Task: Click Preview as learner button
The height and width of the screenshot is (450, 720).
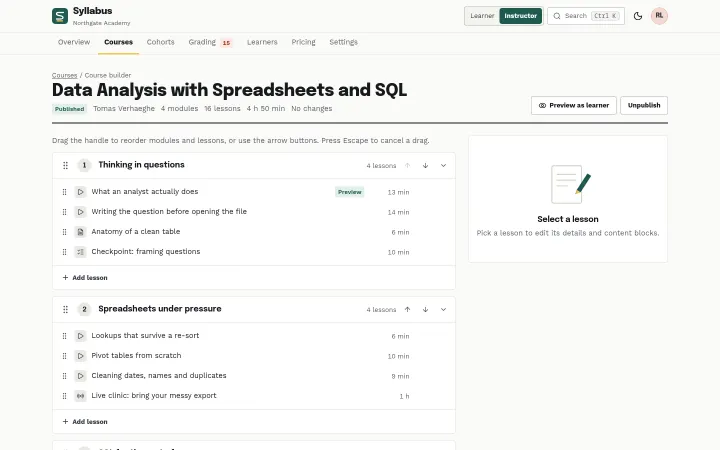Action: pyautogui.click(x=574, y=106)
